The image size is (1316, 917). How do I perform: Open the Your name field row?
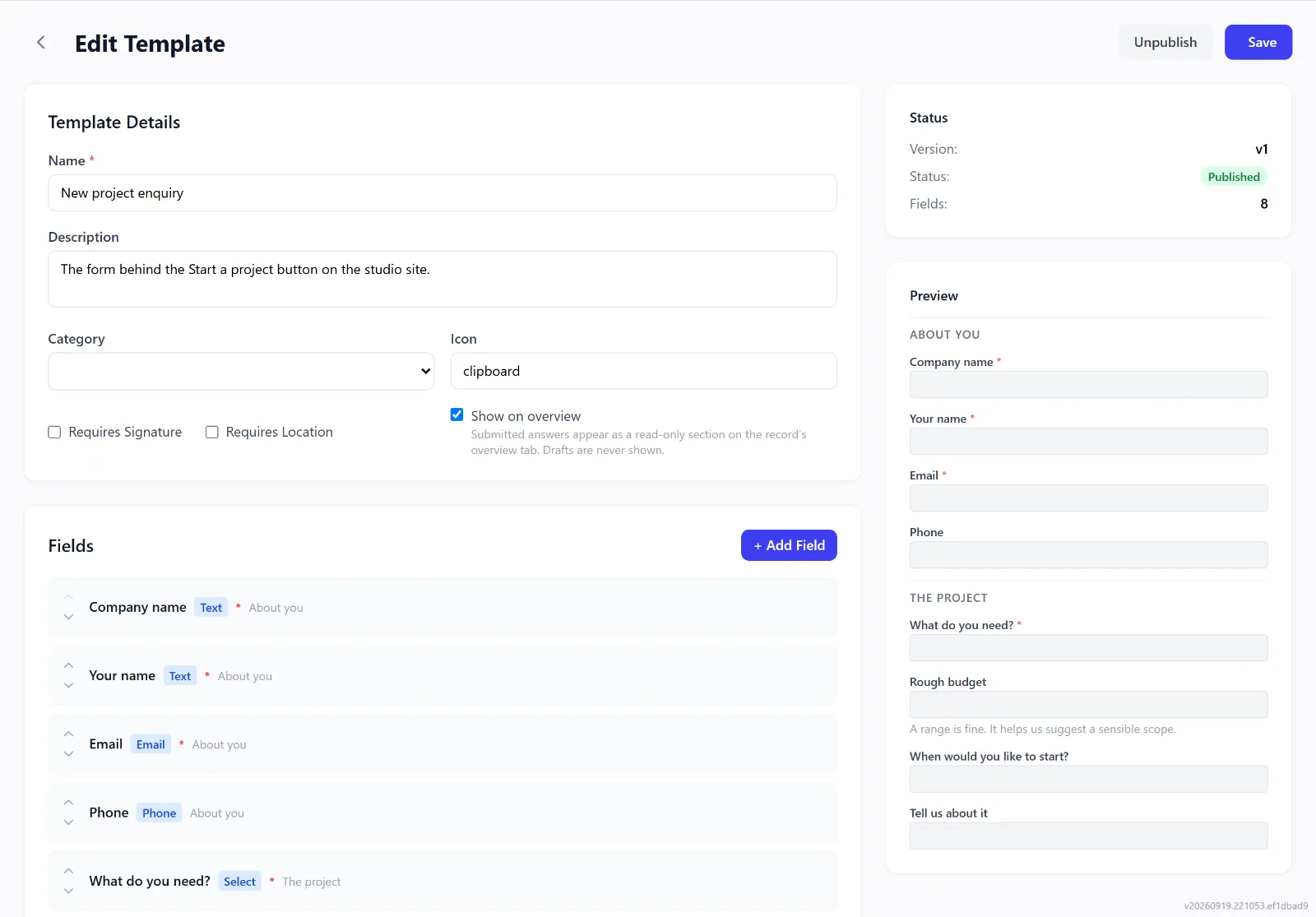[x=443, y=675]
